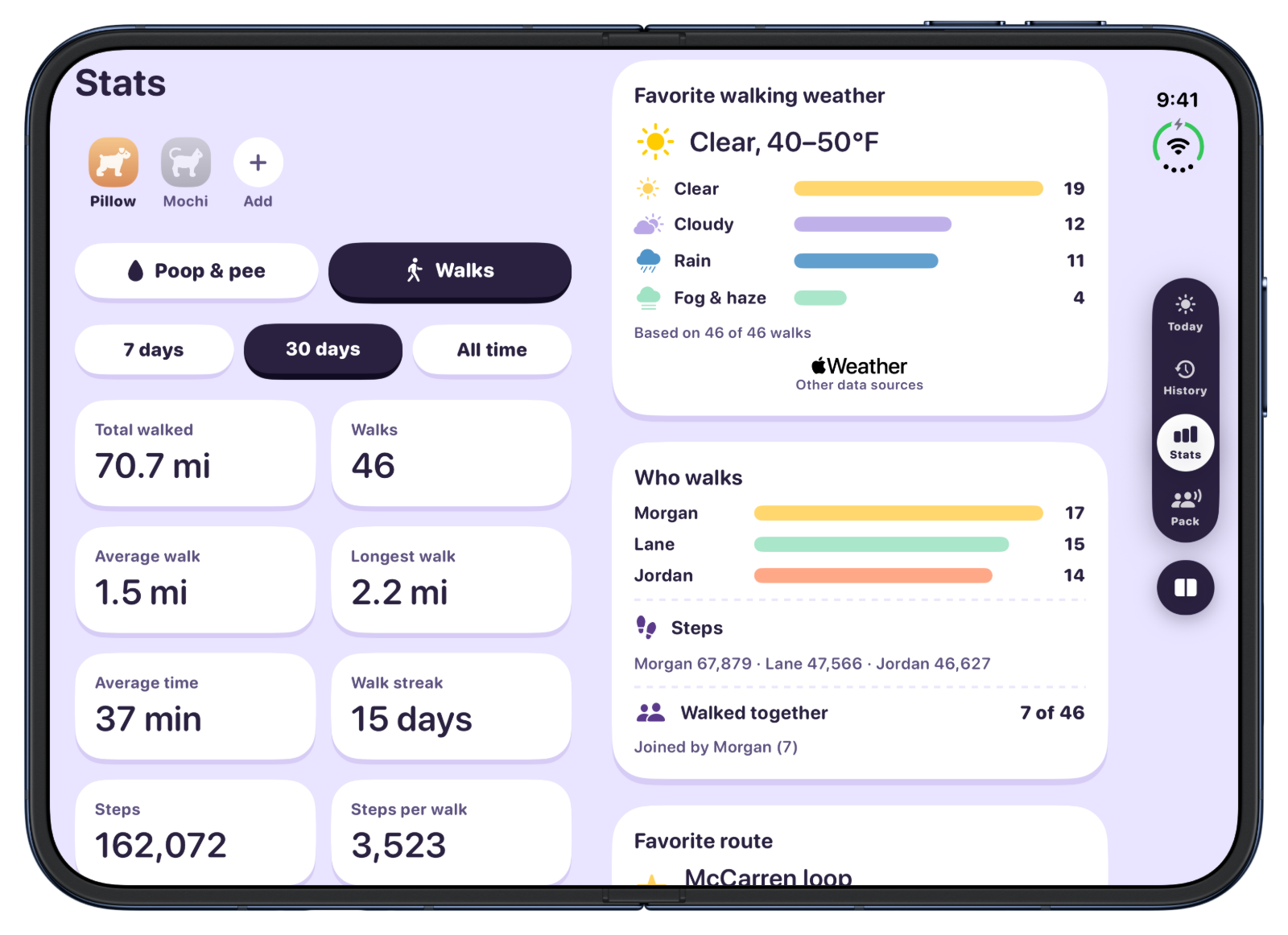Click the Clear, 40–50°F summary
1288x935 pixels.
[x=784, y=142]
